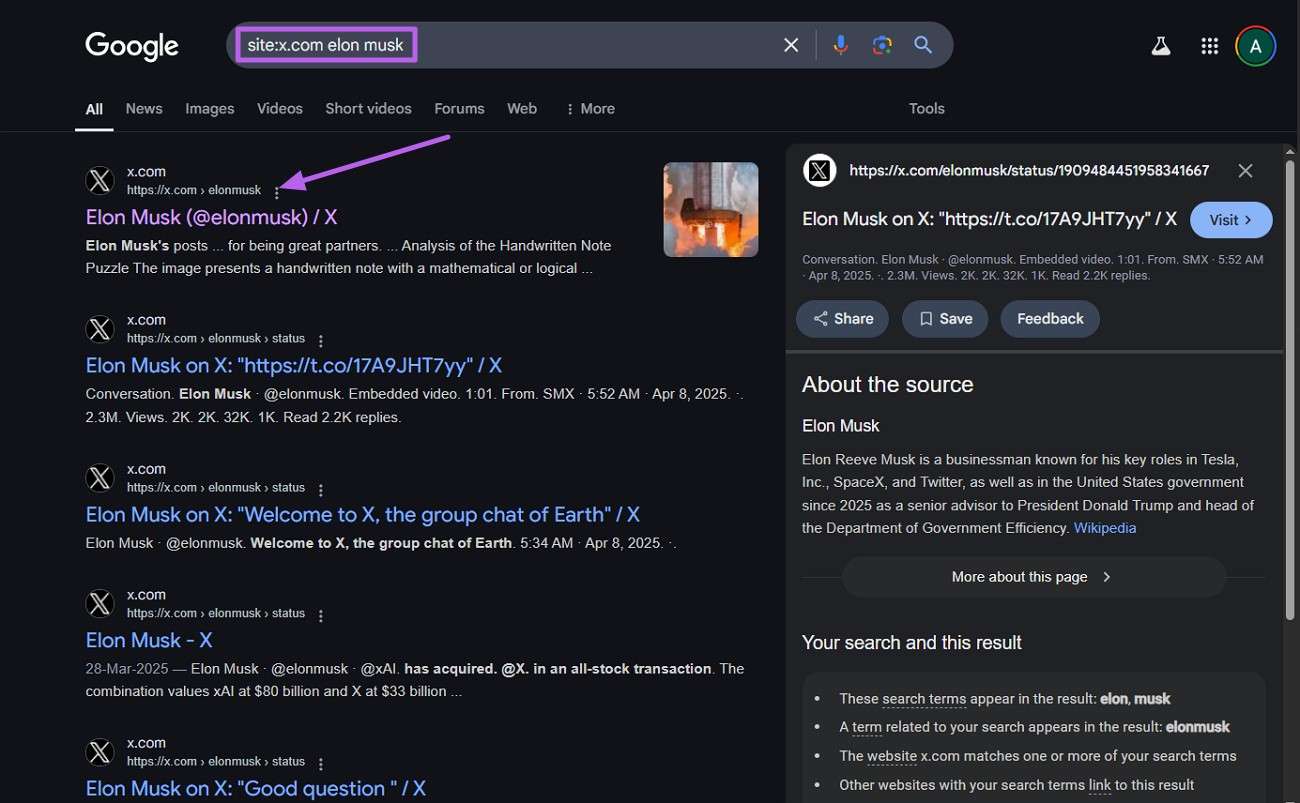Open three-dot menu for "17A9JHT7yy" result
This screenshot has height=803, width=1300.
[x=320, y=341]
